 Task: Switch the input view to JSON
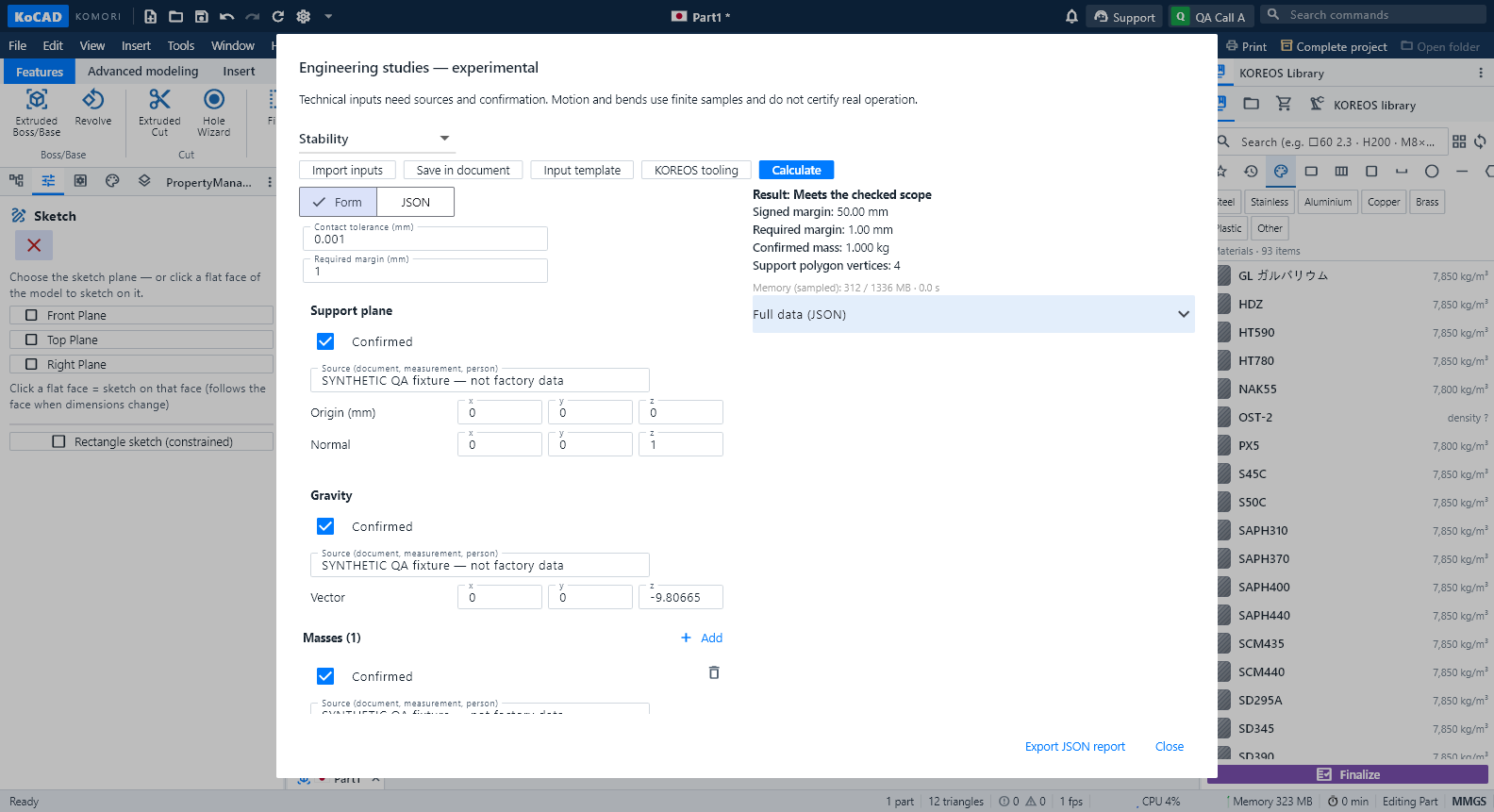pos(415,202)
